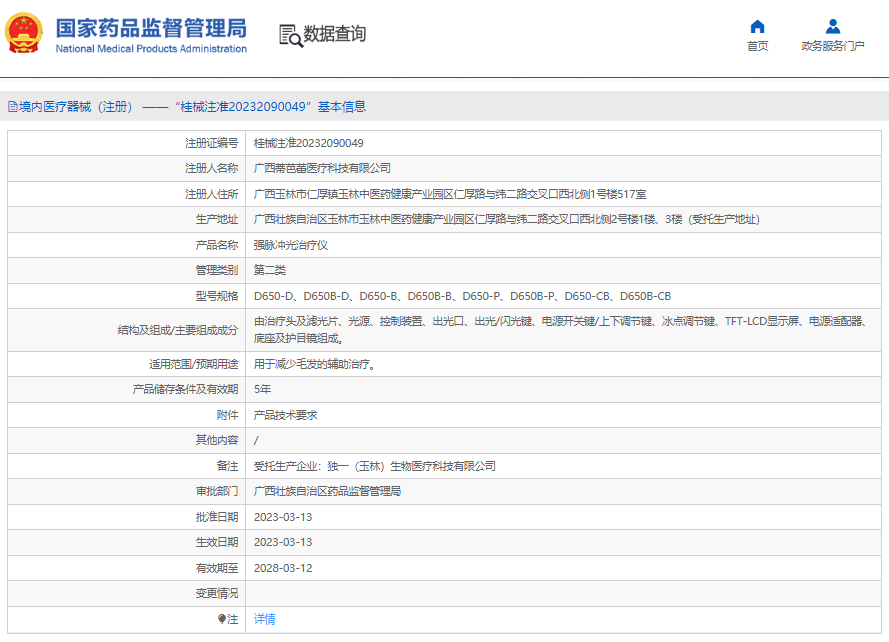
Task: Click the 变更情况 row label
Action: click(217, 593)
